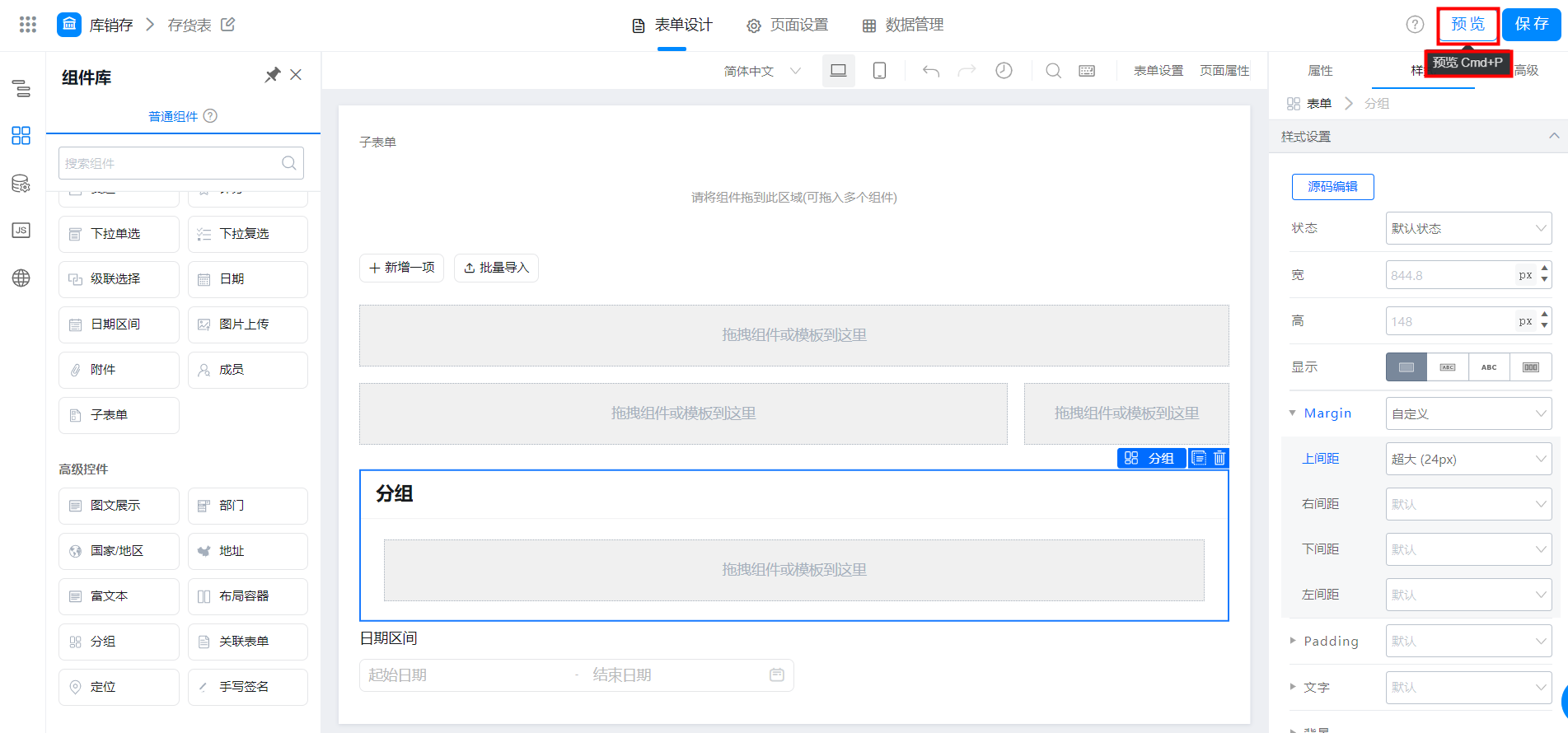The height and width of the screenshot is (733, 1568).
Task: Close the 组件库 panel
Action: (x=296, y=75)
